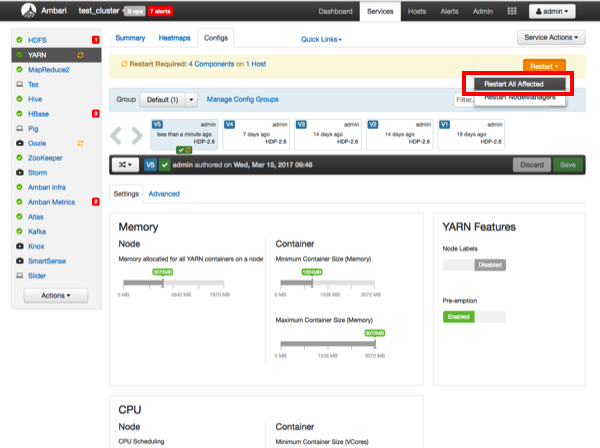Click Oozie restart-required refresh icon
This screenshot has height=448, width=600.
tap(80, 143)
